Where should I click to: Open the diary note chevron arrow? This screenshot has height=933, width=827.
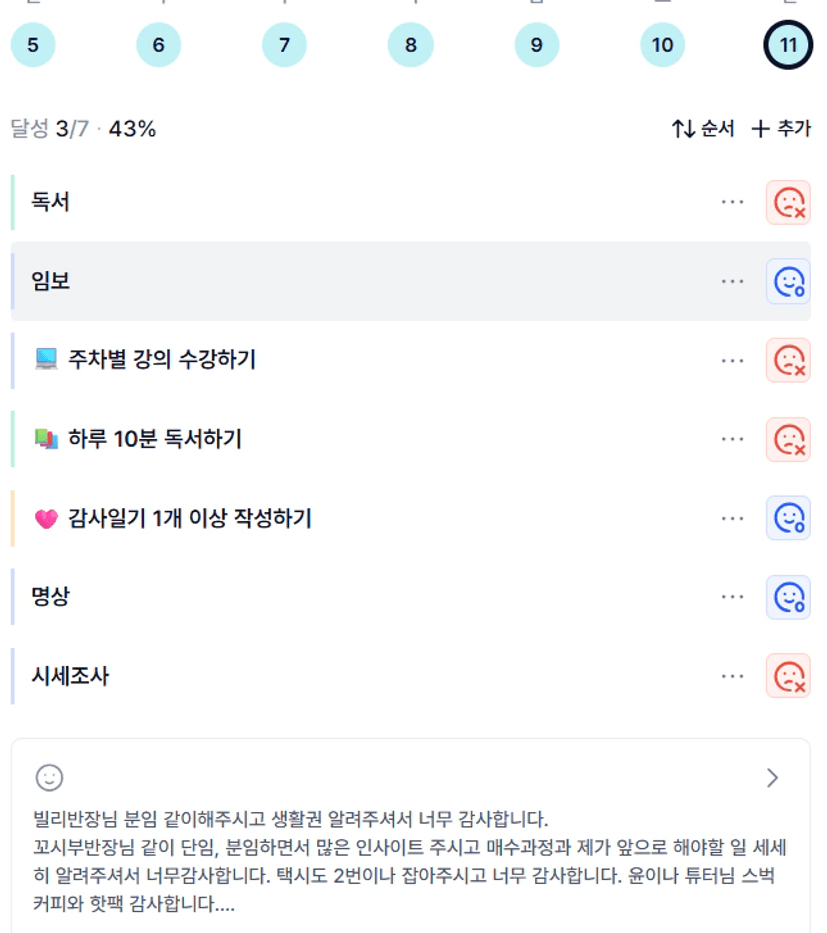[771, 778]
